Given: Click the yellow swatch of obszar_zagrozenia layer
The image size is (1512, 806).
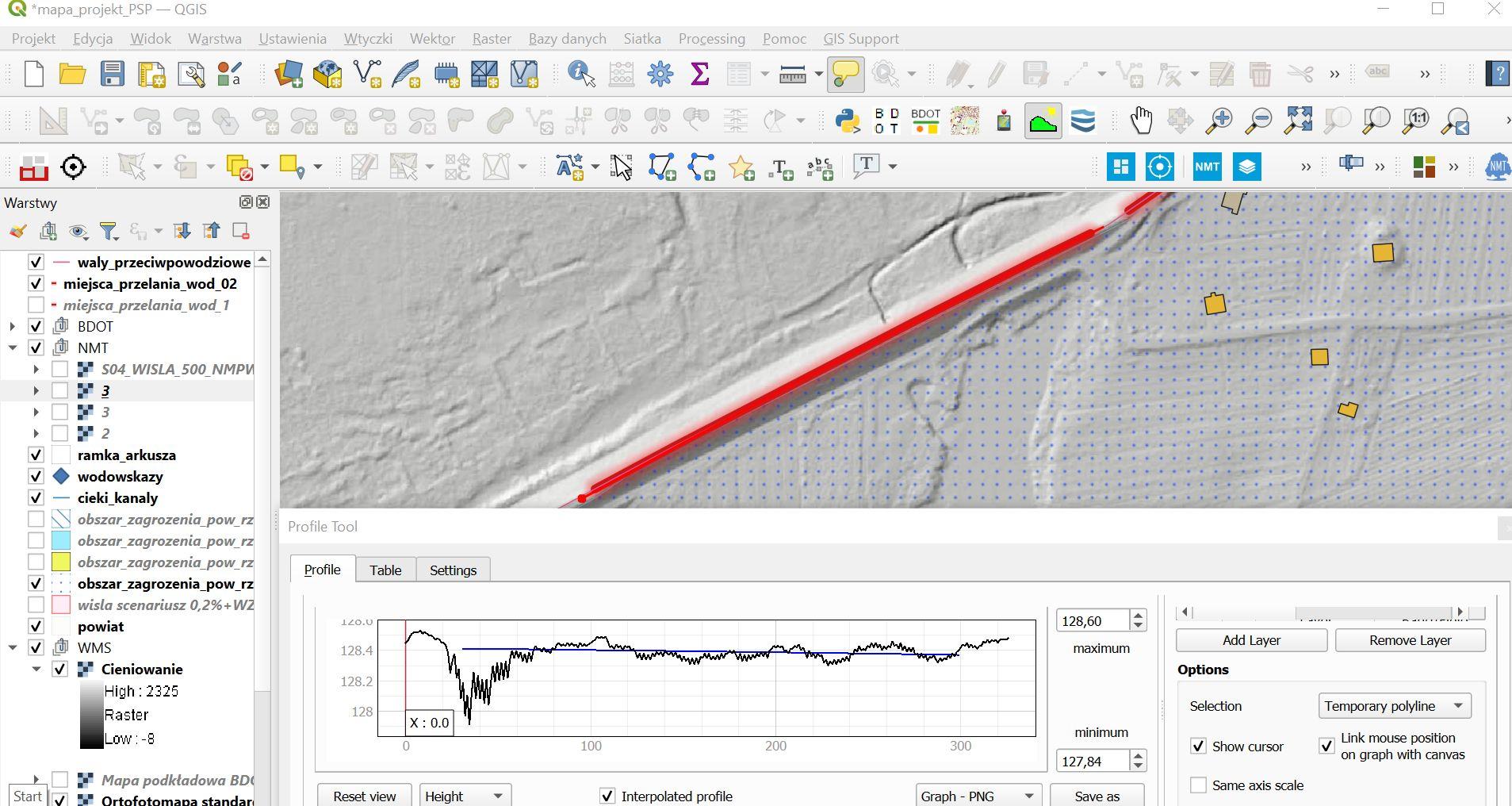Looking at the screenshot, I should pos(61,562).
